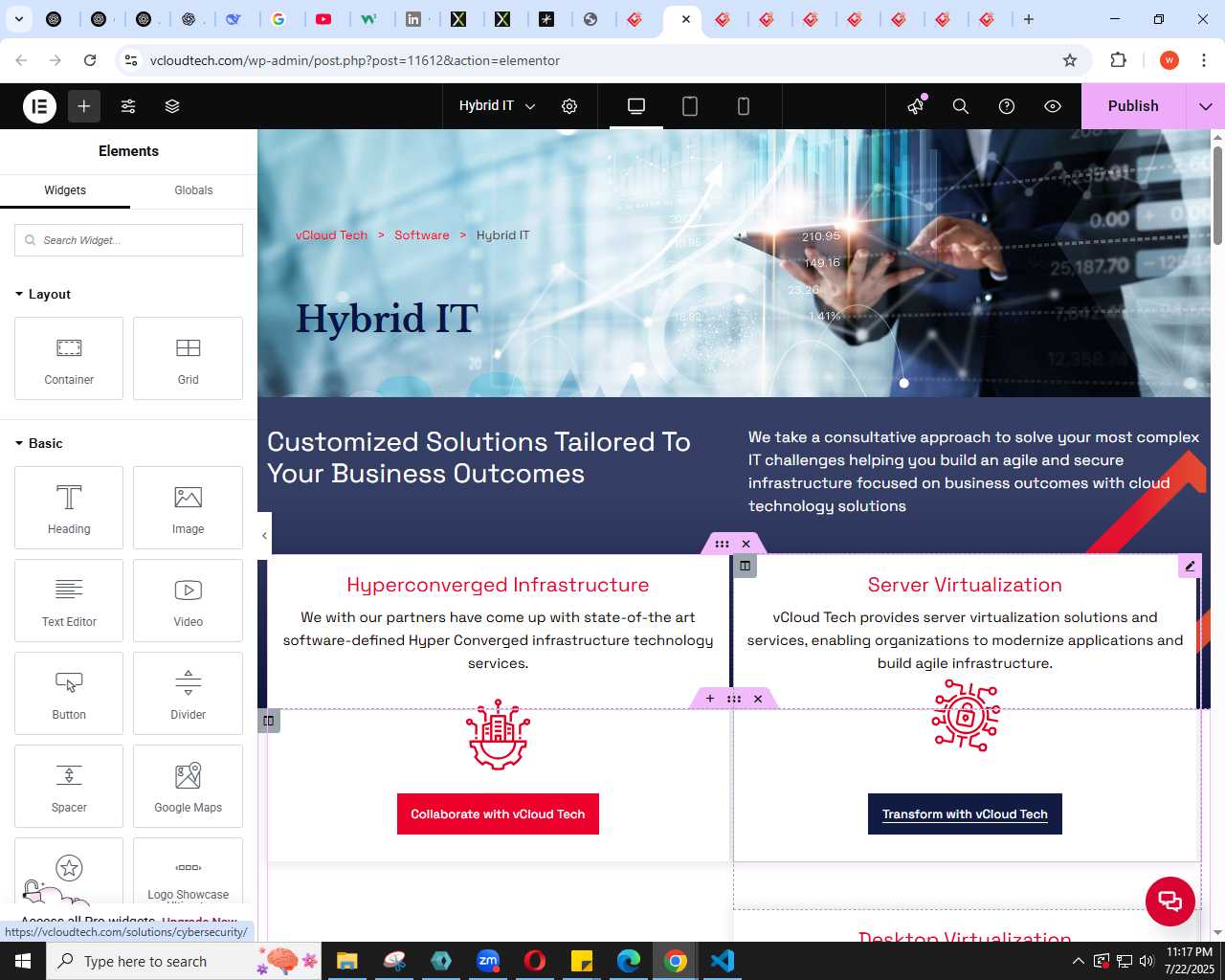This screenshot has height=980, width=1225.
Task: Select the Logo Showcase widget
Action: point(189,871)
